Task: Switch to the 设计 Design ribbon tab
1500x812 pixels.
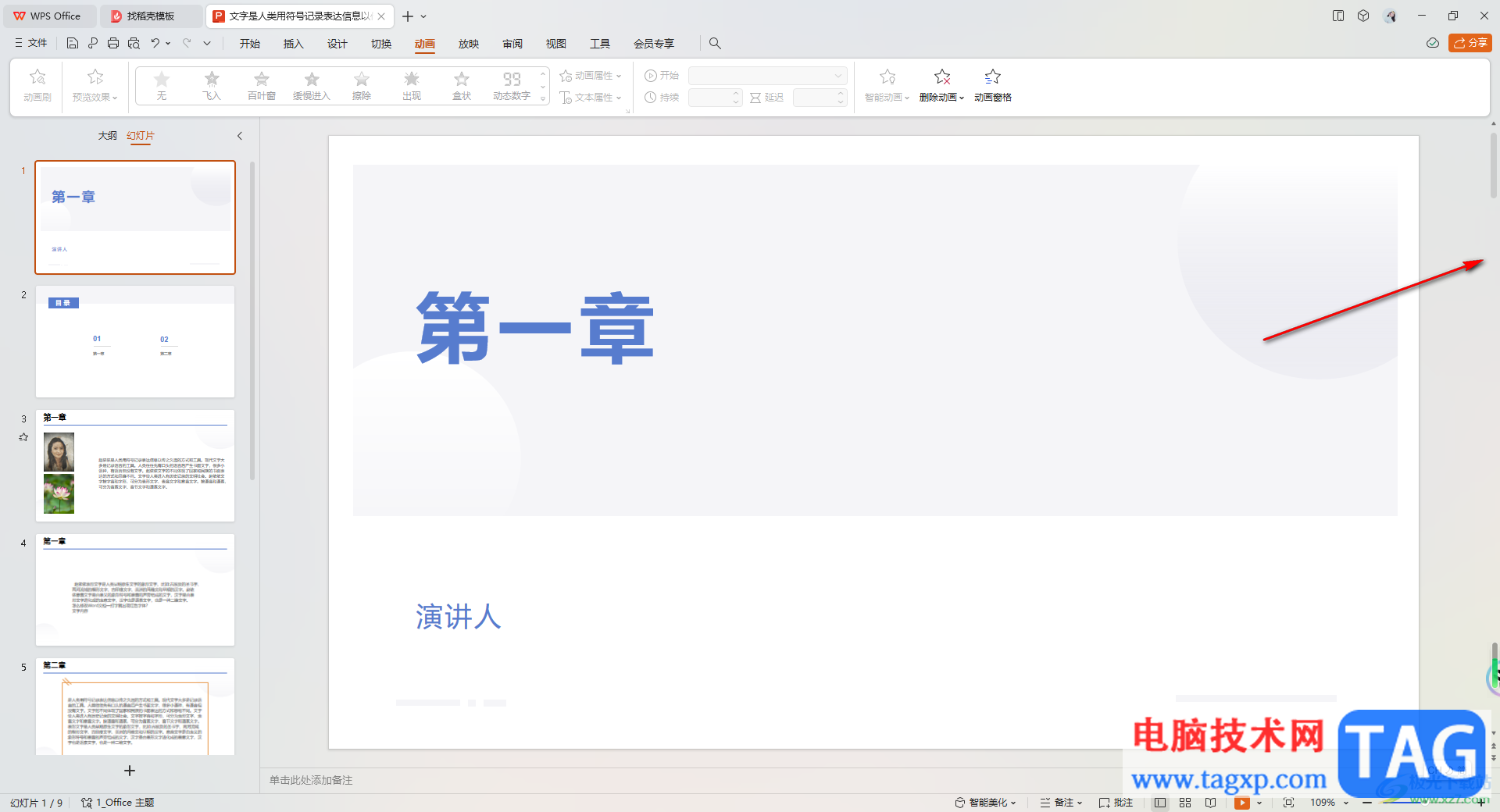Action: coord(337,44)
